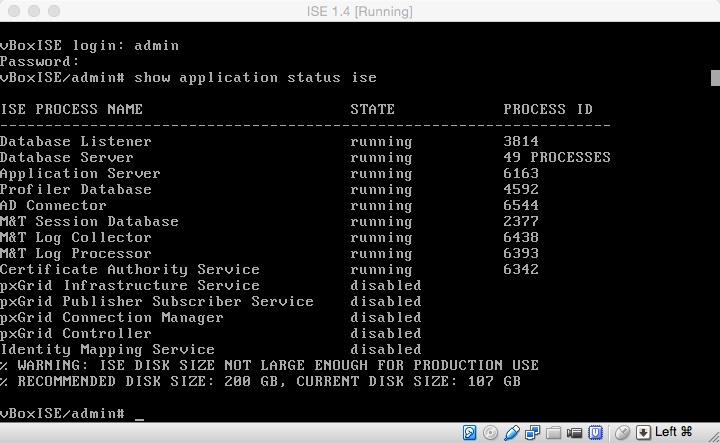Screen dimensions: 720x443
Task: Click the pxGrid Infrastructure Service row name
Action: [130, 286]
